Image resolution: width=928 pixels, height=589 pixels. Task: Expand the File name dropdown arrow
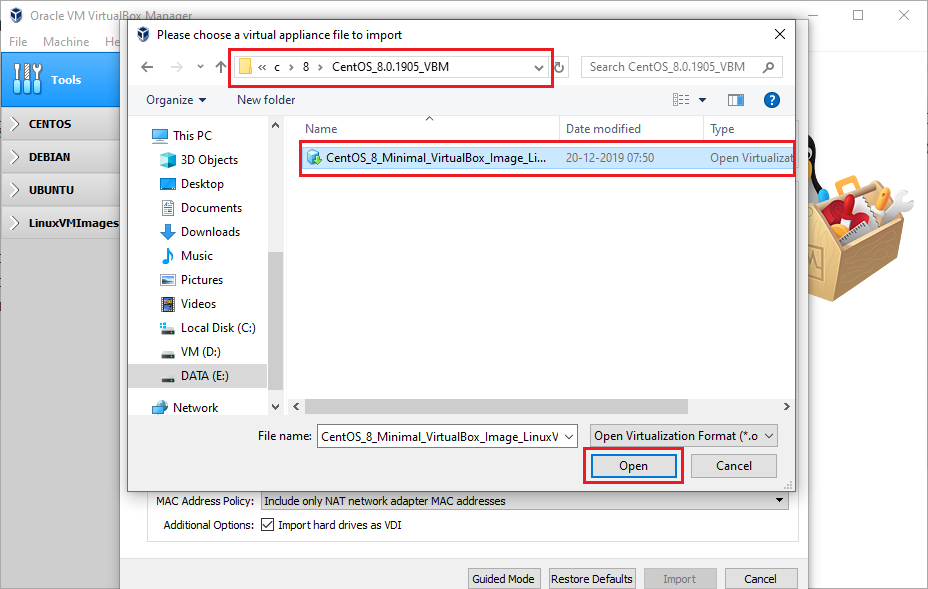point(569,437)
